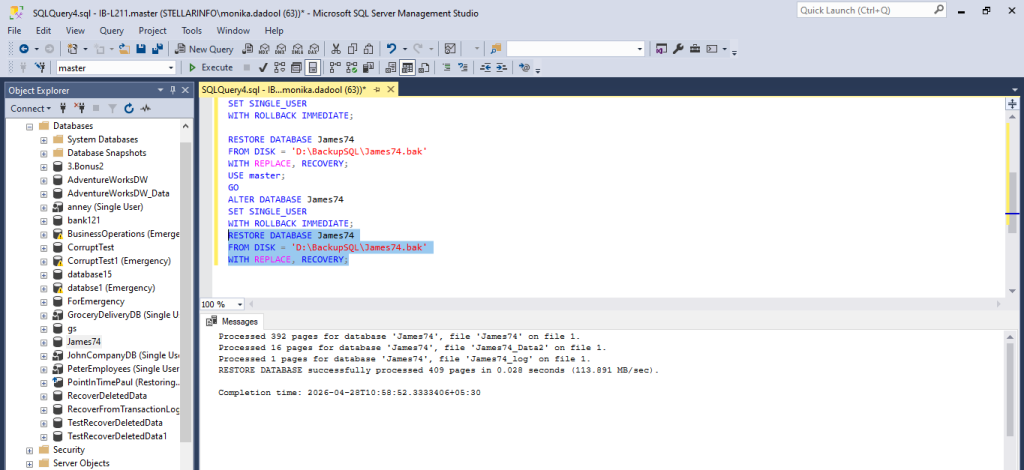Open the File menu
This screenshot has width=1024, height=470.
coord(14,31)
